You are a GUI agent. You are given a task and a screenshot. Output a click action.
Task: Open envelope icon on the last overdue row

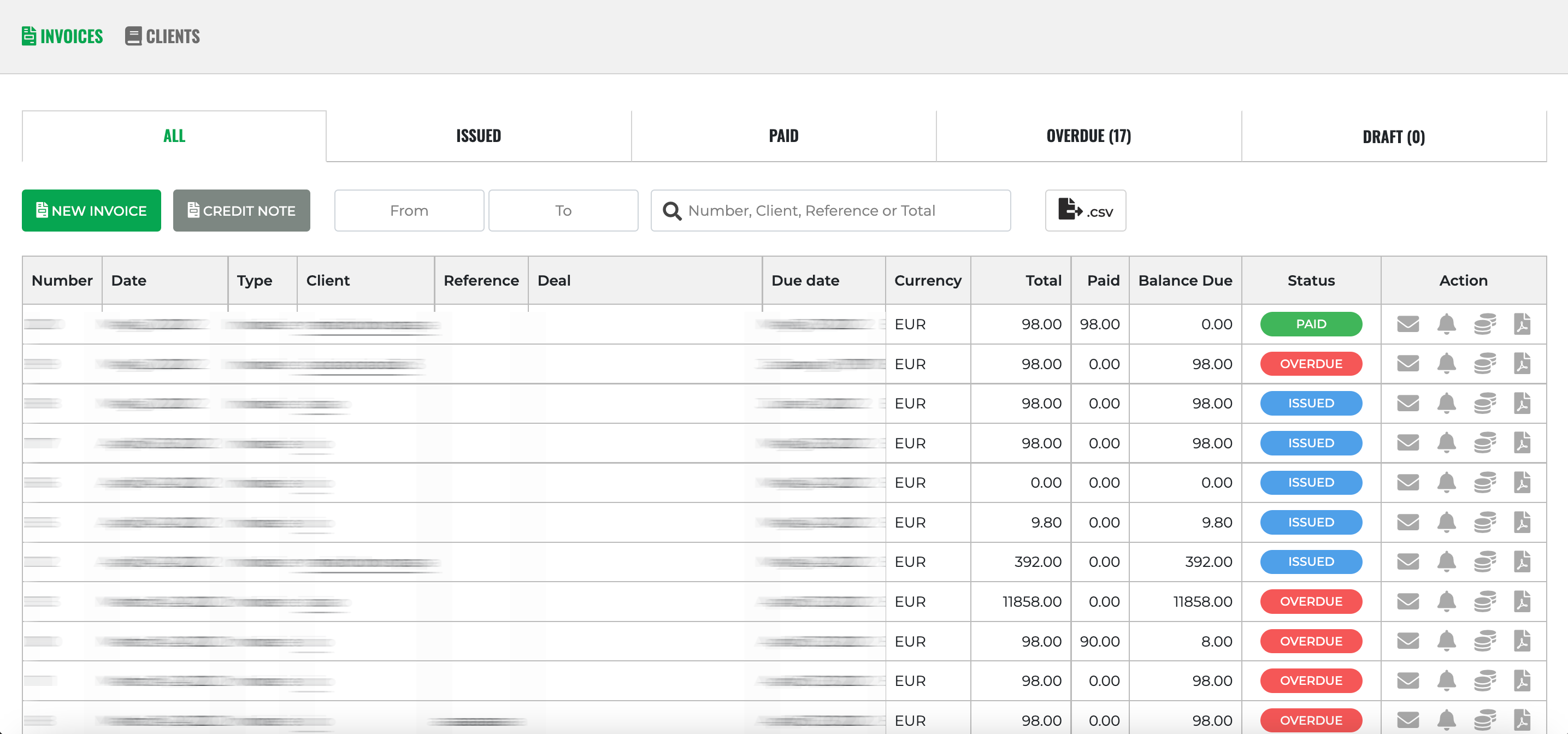click(1408, 720)
